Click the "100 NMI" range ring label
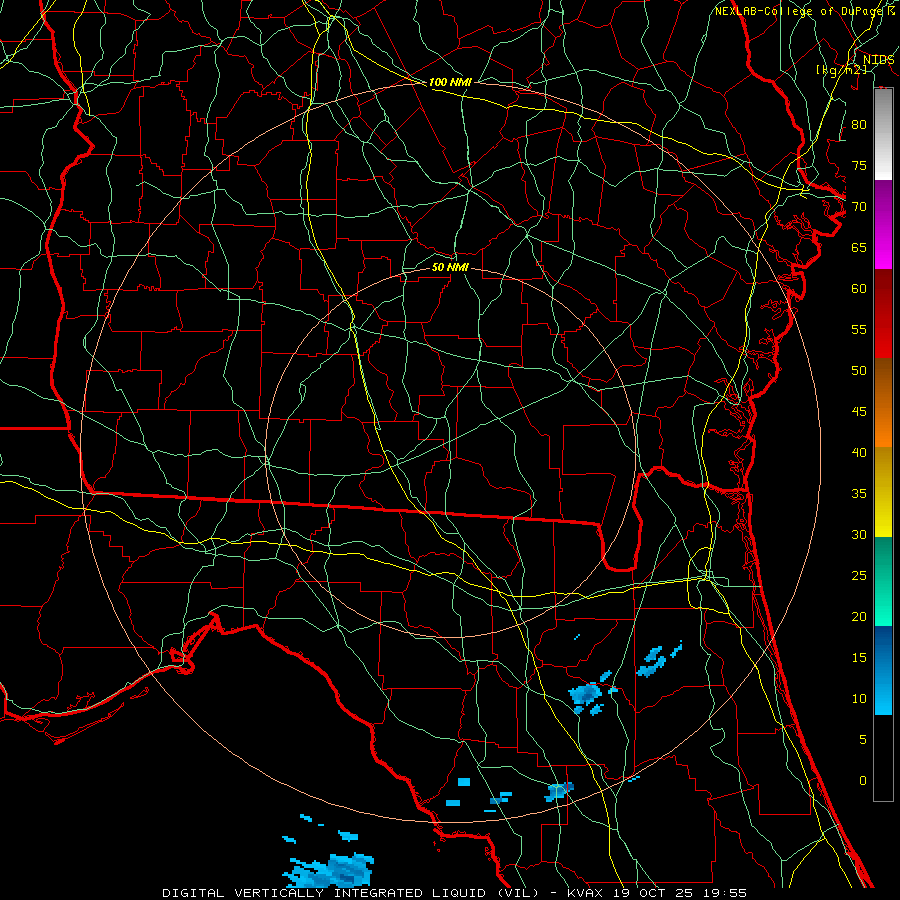This screenshot has width=900, height=900. pos(450,83)
